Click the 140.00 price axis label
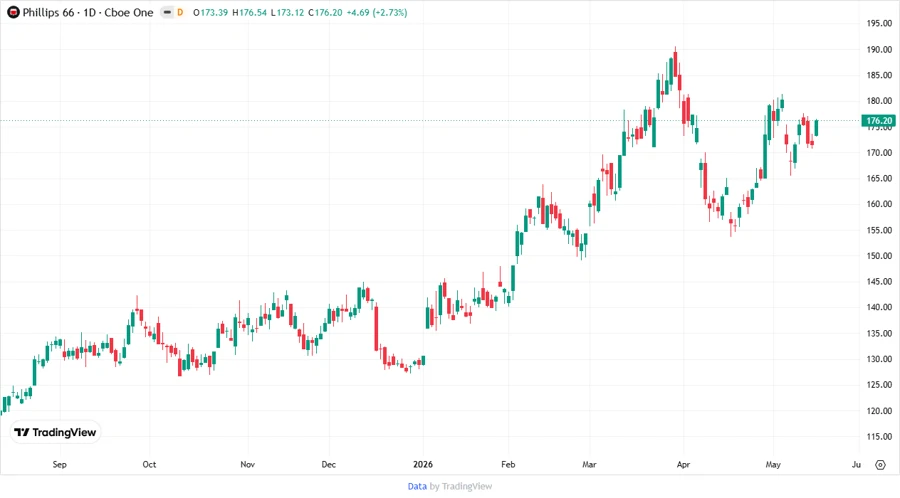900x498 pixels. pos(879,308)
